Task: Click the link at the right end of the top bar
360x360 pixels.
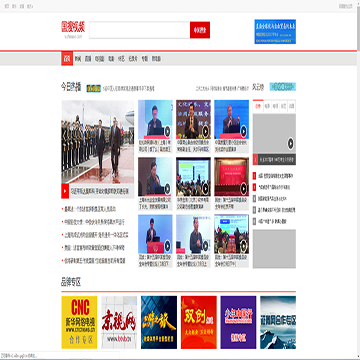Action: [346, 6]
